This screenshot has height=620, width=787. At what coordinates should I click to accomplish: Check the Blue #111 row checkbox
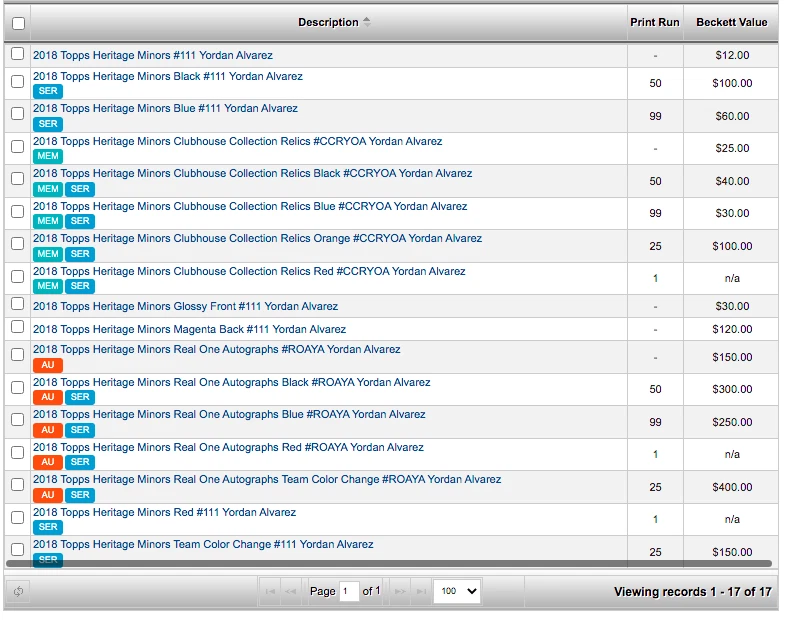[x=18, y=113]
